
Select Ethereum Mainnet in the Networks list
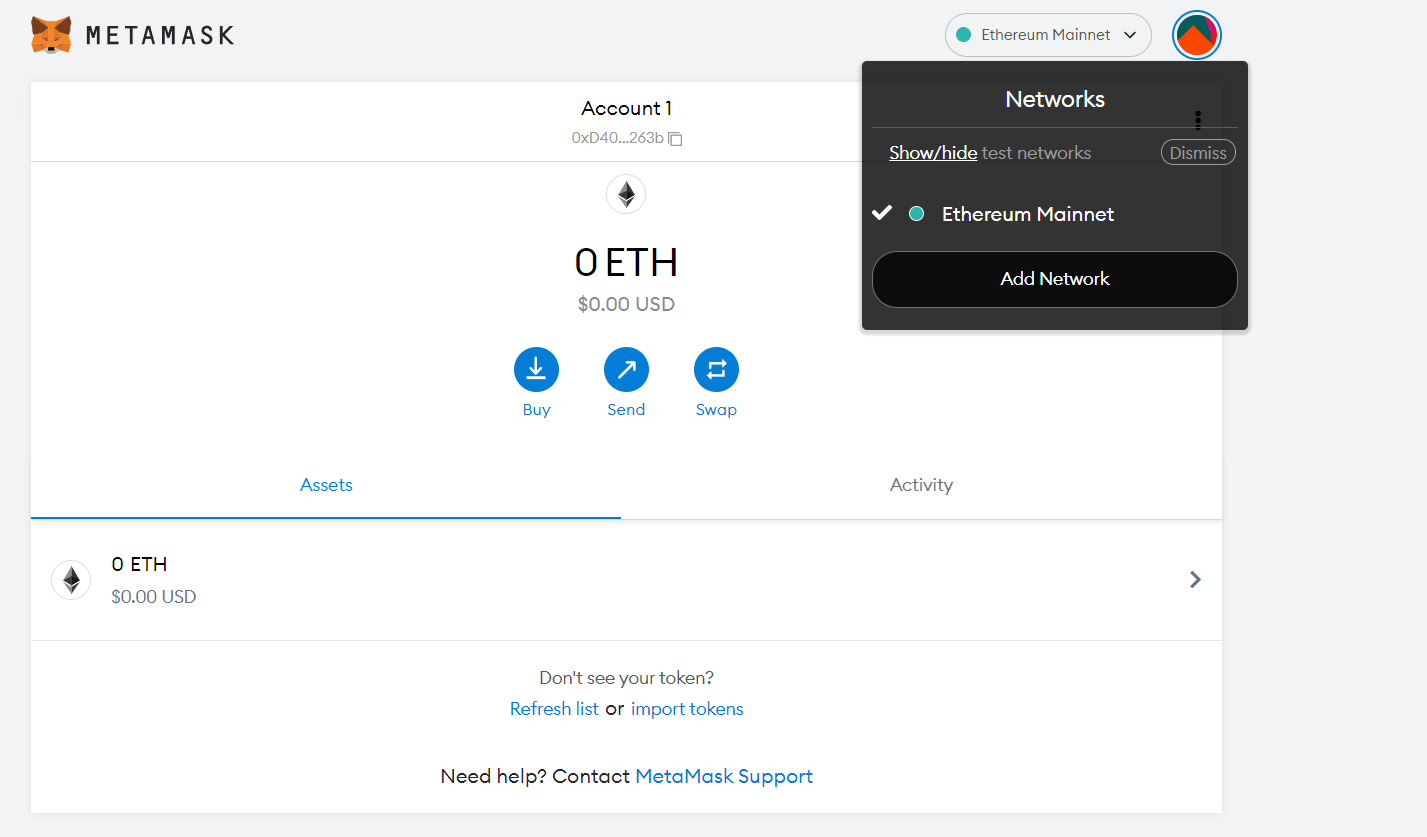(1027, 214)
